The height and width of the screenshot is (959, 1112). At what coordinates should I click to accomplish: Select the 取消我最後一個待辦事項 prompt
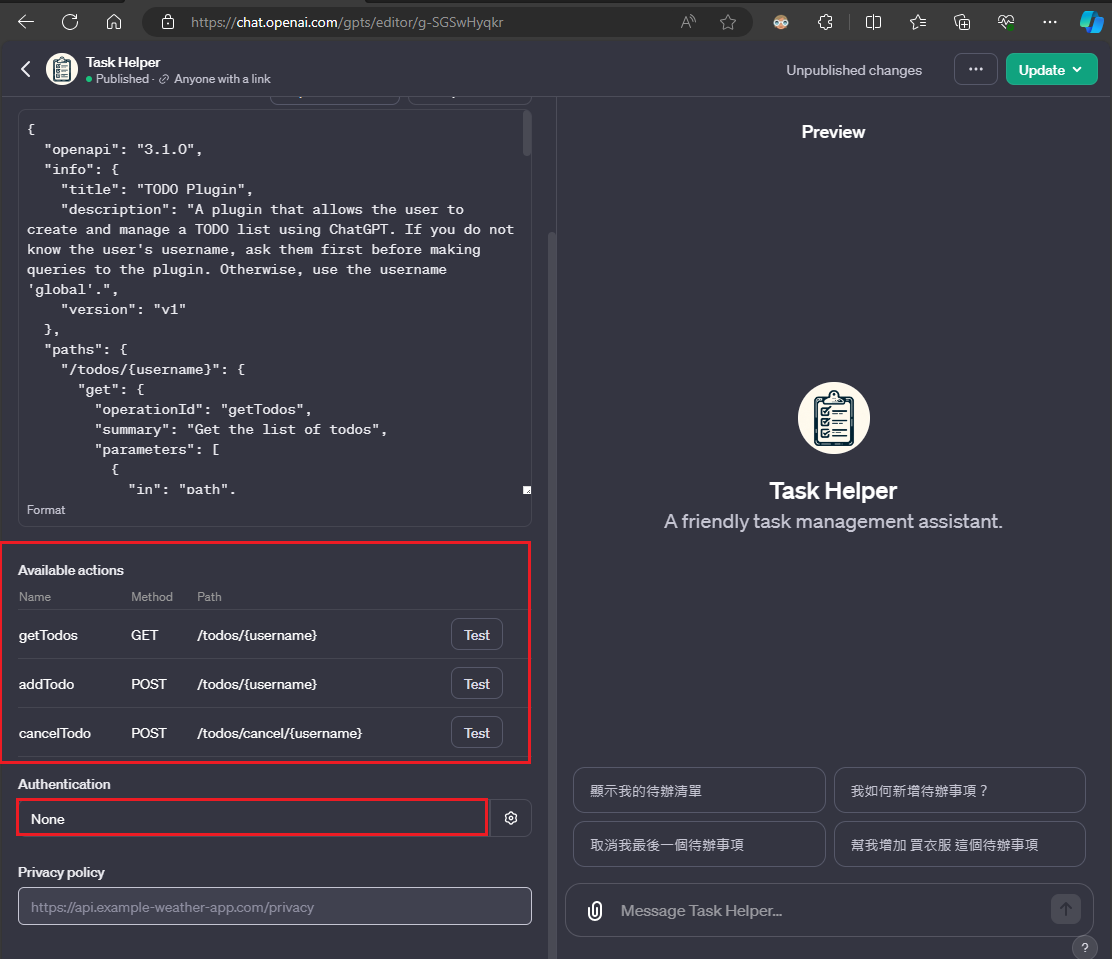point(699,844)
